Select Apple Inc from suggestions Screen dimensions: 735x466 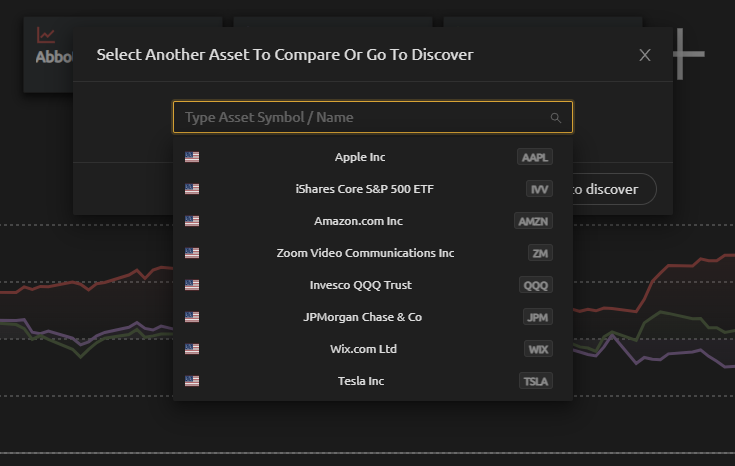point(360,157)
